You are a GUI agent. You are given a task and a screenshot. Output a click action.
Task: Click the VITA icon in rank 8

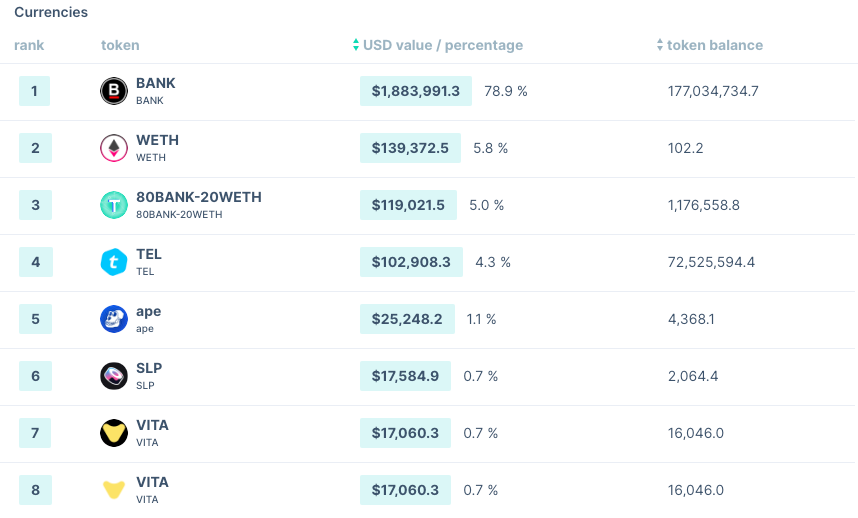pos(114,491)
